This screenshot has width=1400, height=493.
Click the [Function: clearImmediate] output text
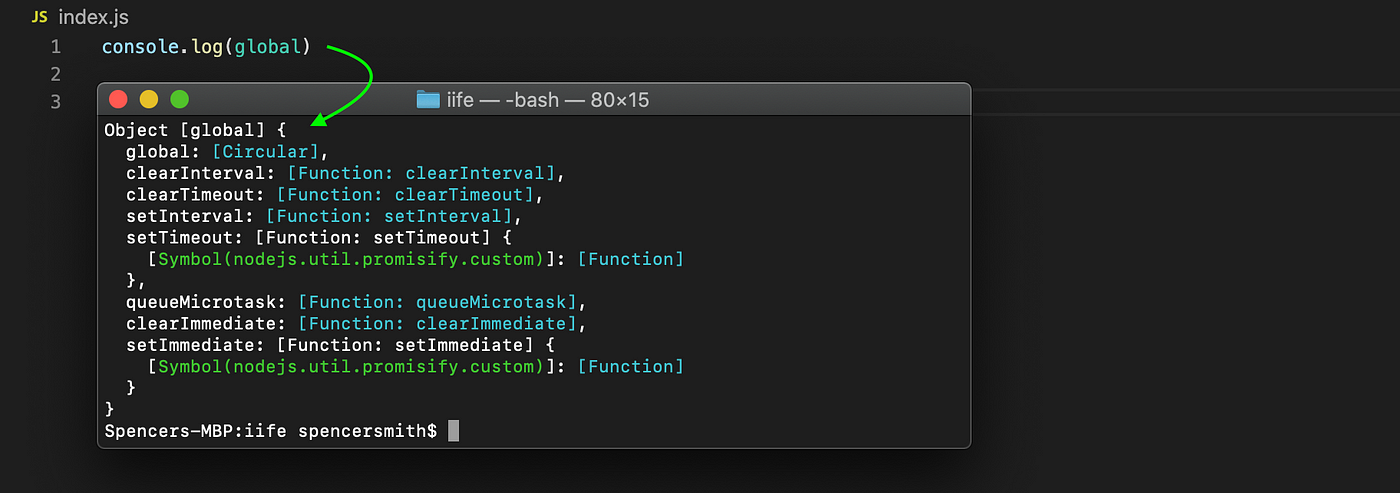coord(437,323)
